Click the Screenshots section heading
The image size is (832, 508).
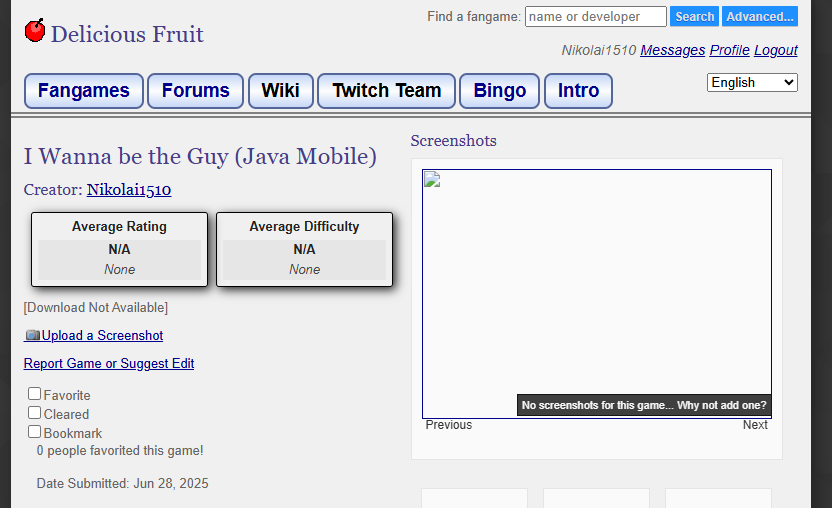(x=454, y=141)
